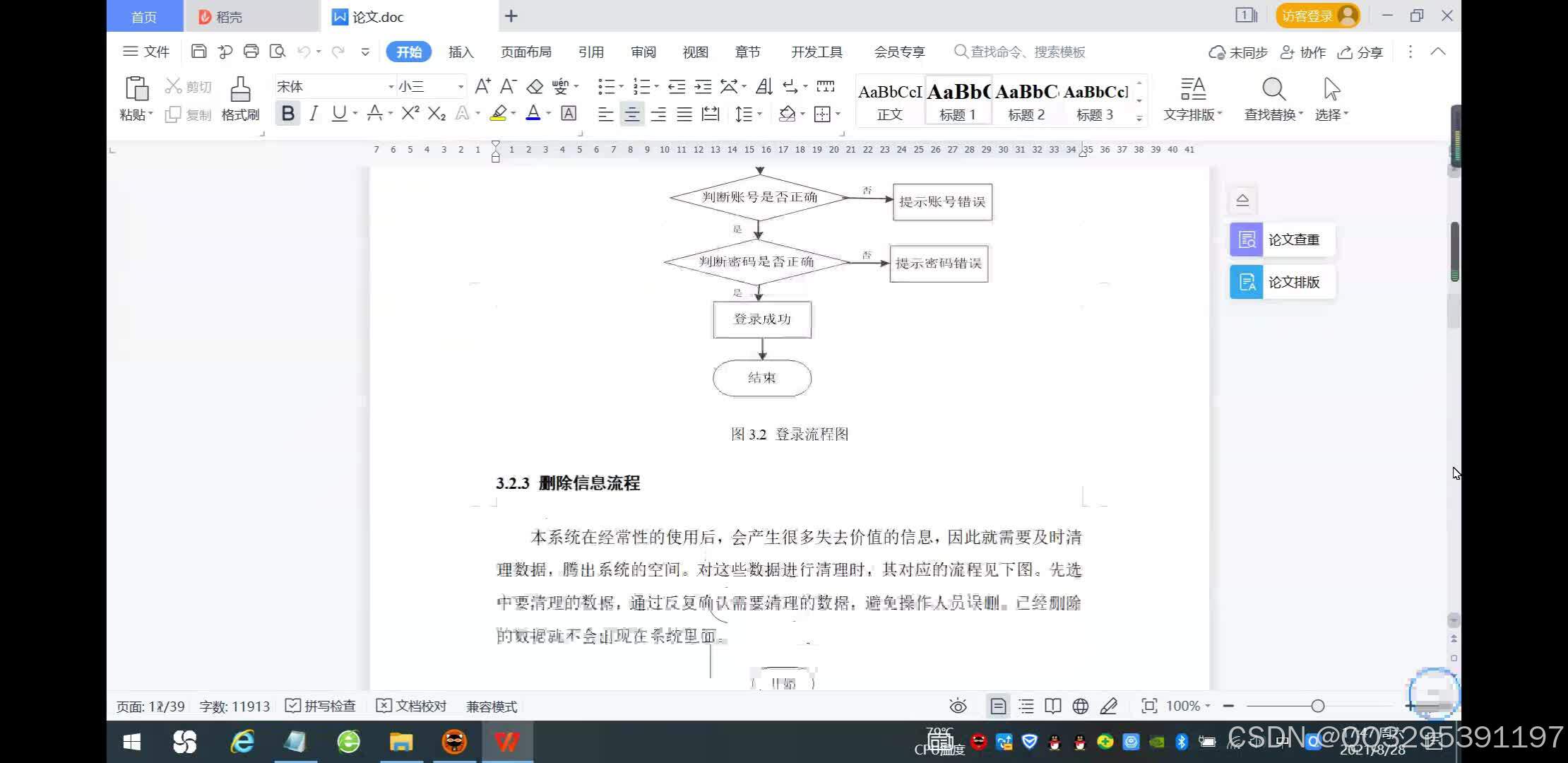Click font color A red swatch
1568x763 pixels.
point(533,113)
